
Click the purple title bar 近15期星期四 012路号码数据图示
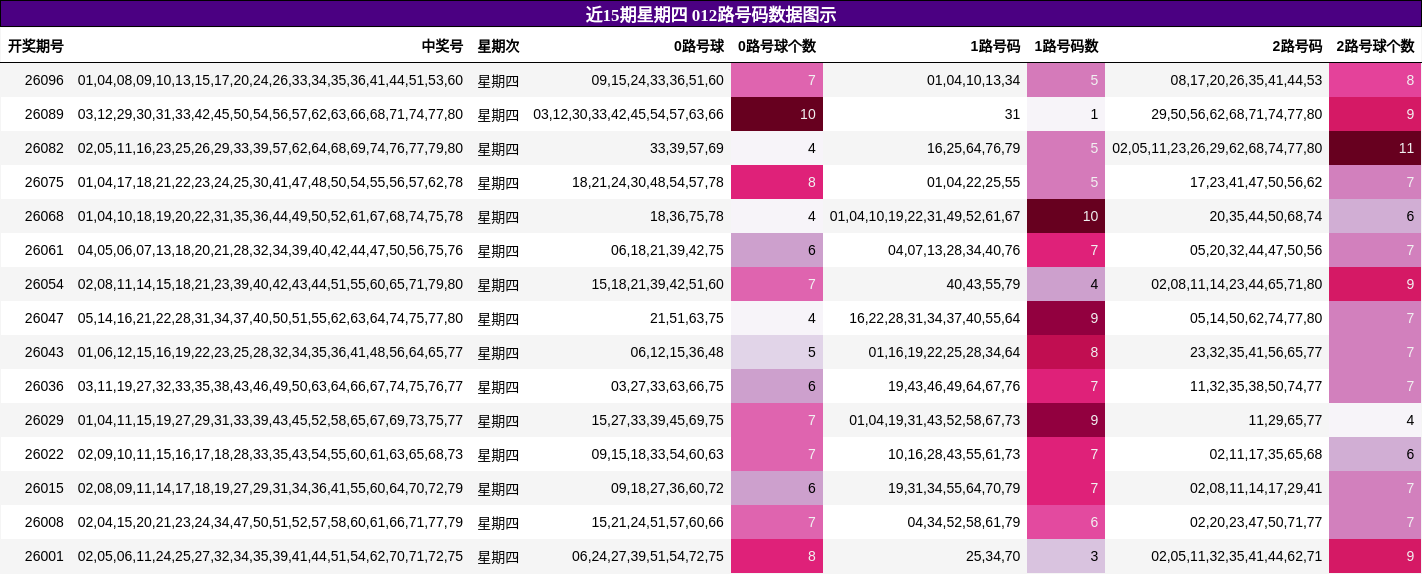coord(710,14)
